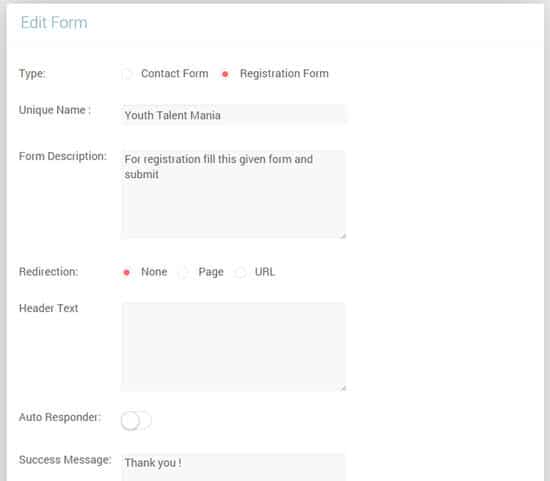Click the Success Message field saying Thank you
This screenshot has width=550, height=481.
[x=233, y=467]
